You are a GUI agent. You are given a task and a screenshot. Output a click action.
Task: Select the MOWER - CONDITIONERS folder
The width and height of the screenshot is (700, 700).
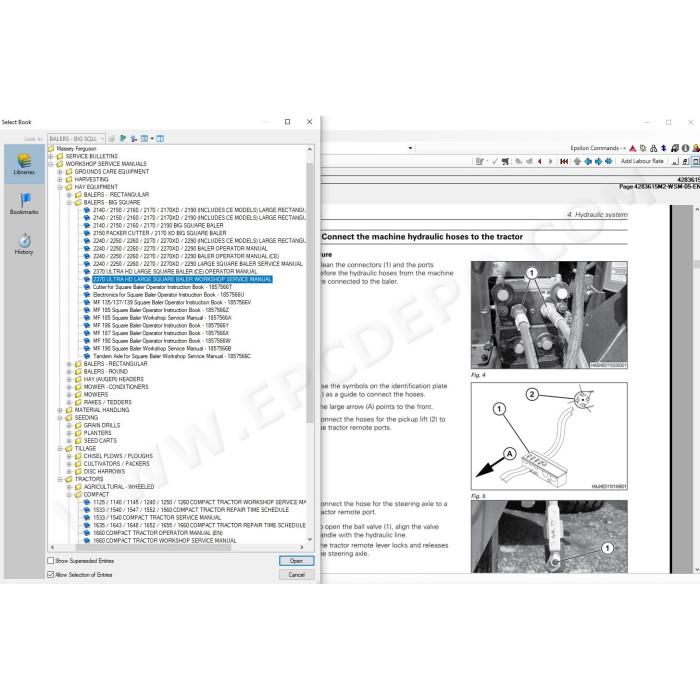tap(116, 387)
